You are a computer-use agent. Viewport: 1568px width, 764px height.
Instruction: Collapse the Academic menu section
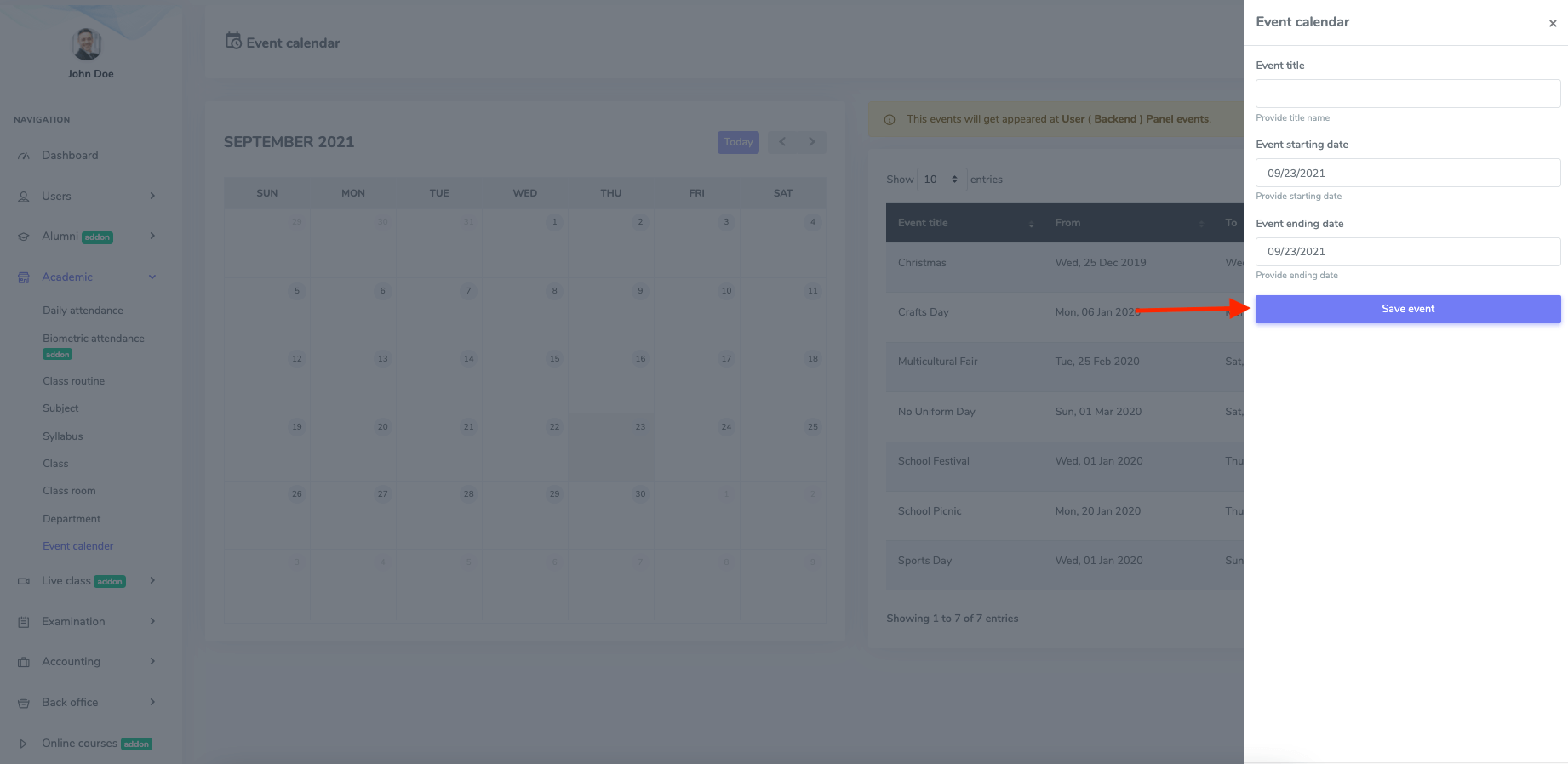coord(152,277)
